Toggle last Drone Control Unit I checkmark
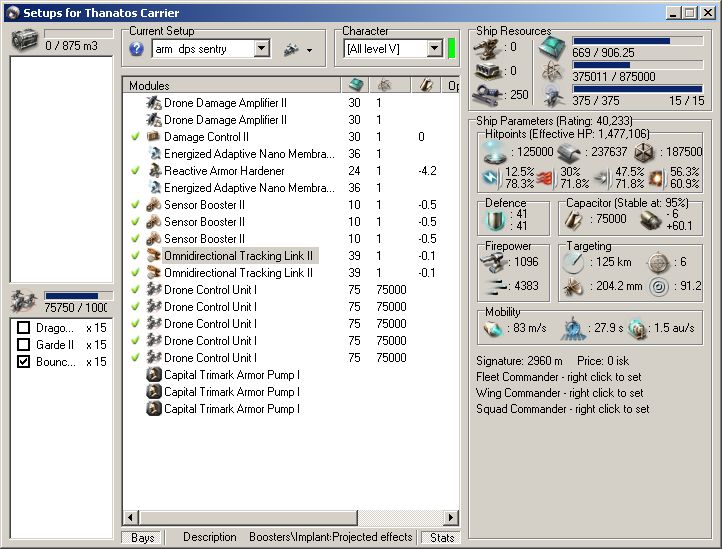This screenshot has height=549, width=722. click(135, 358)
